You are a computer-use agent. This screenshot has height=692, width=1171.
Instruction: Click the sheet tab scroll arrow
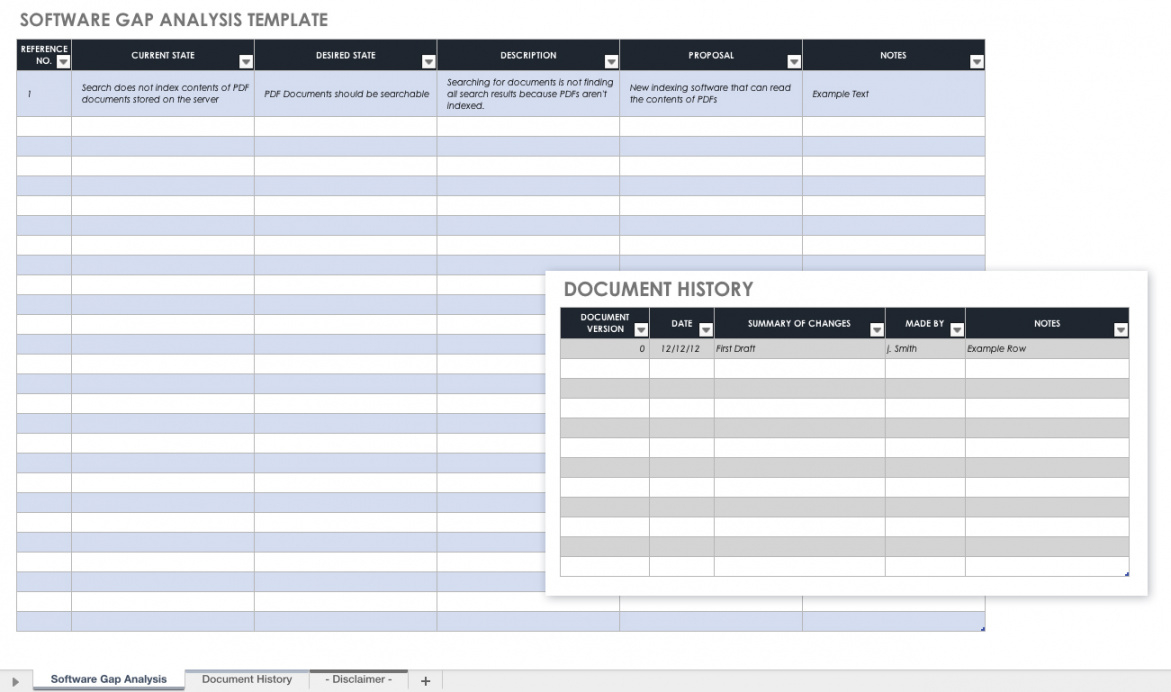15,681
